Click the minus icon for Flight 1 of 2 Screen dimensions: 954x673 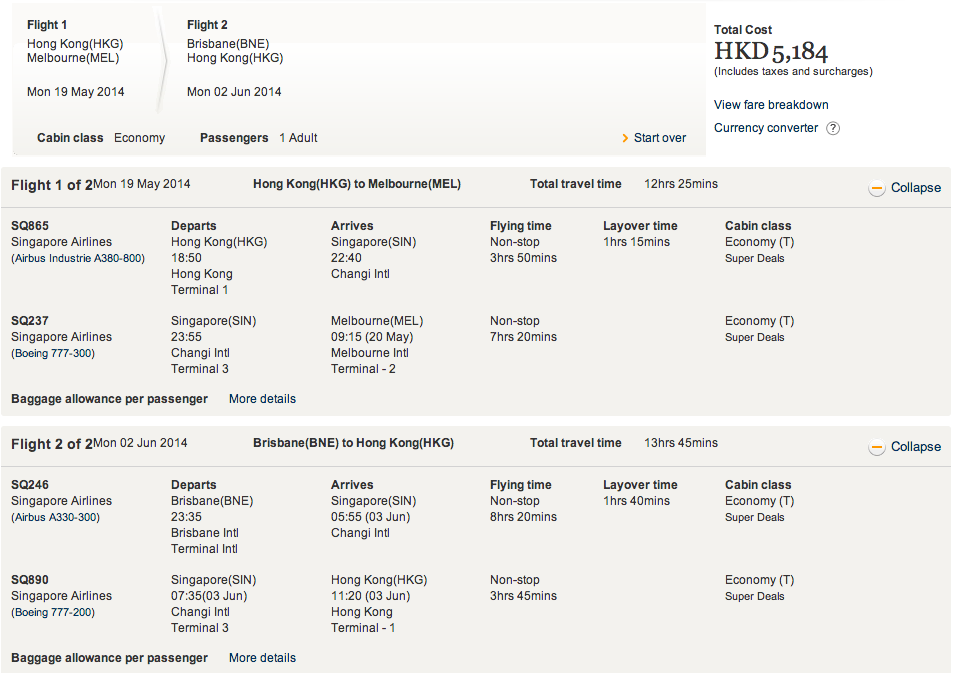pos(877,188)
